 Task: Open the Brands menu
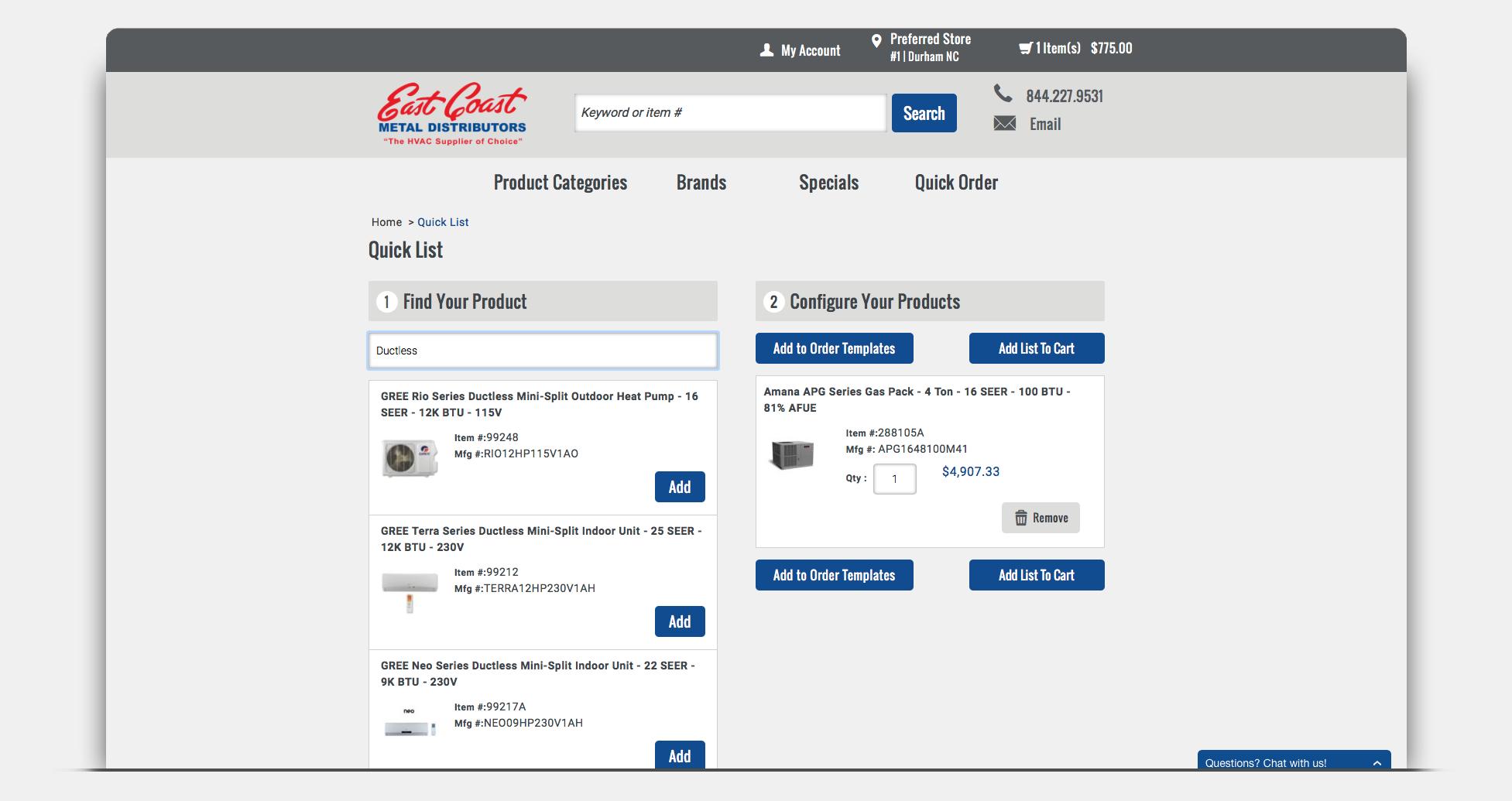click(701, 183)
